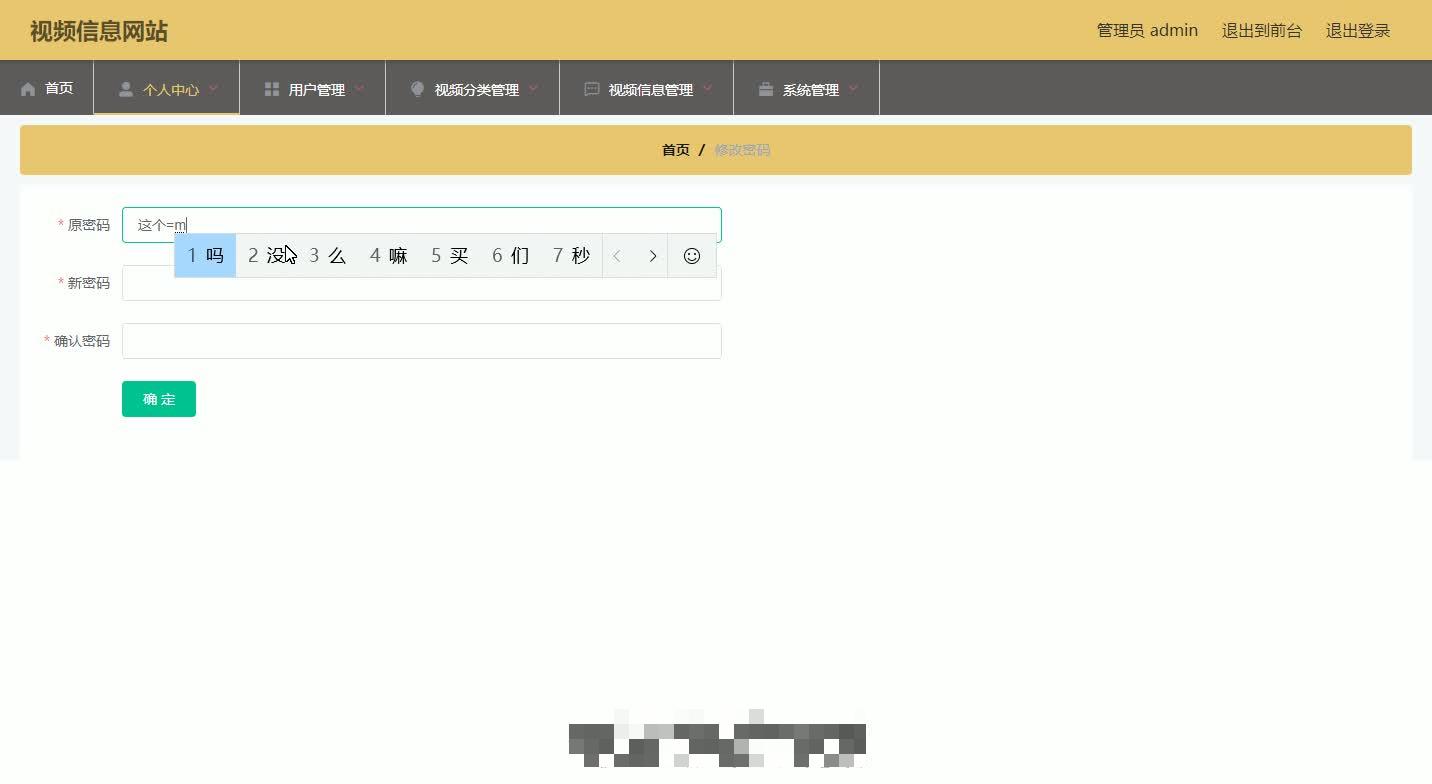Select IME candidate 1 吗
The width and height of the screenshot is (1432, 784).
(205, 256)
